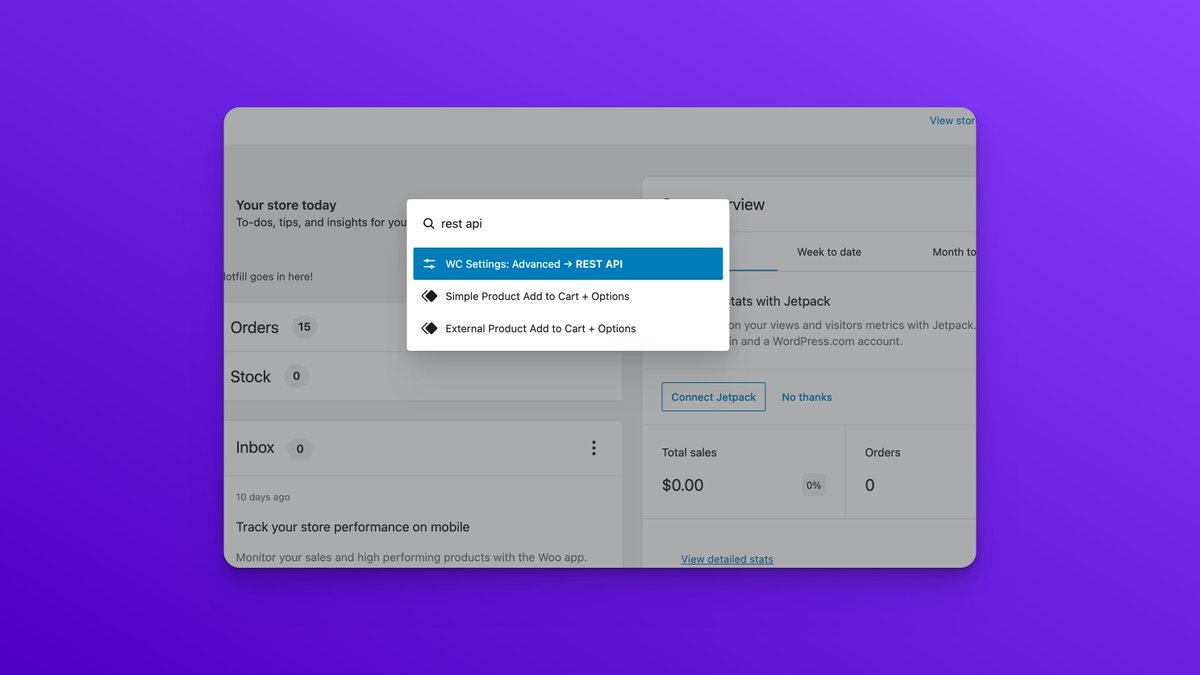Click the block icon beside External Product result
1200x675 pixels.
pyautogui.click(x=430, y=328)
